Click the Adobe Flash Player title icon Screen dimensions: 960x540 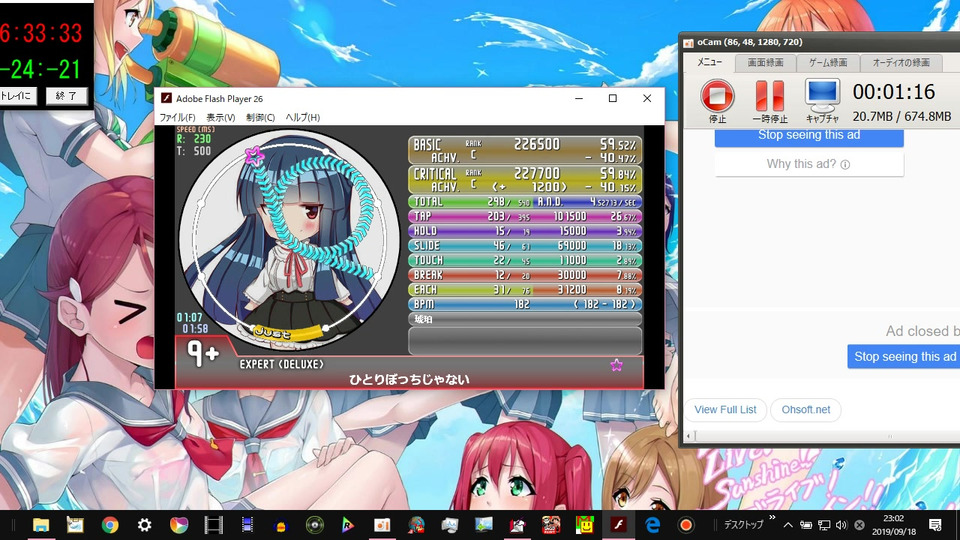(x=166, y=98)
